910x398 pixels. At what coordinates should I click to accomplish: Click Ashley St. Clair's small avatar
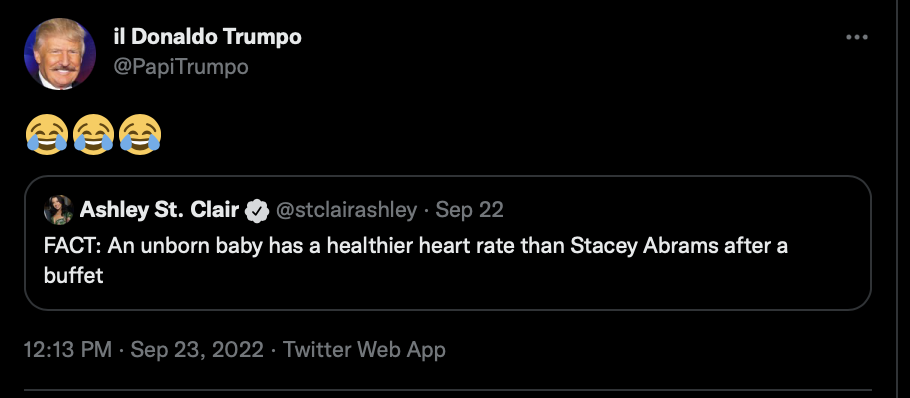pos(58,210)
